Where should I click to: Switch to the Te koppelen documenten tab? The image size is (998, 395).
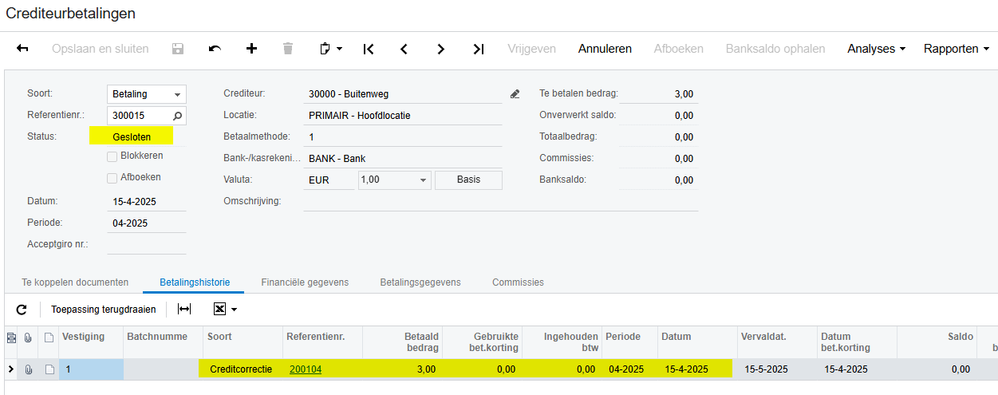pos(75,282)
